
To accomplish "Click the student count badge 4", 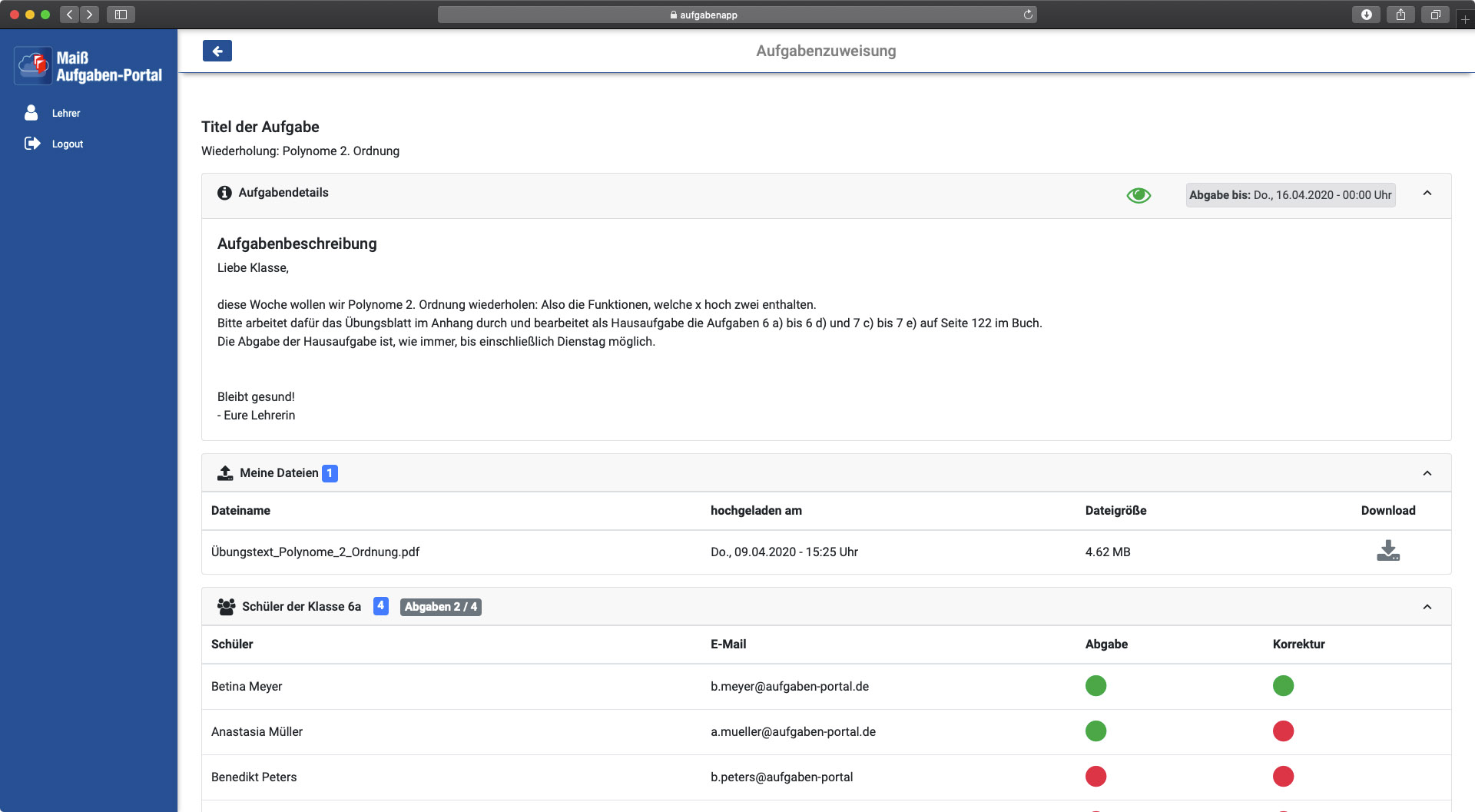I will coord(381,606).
